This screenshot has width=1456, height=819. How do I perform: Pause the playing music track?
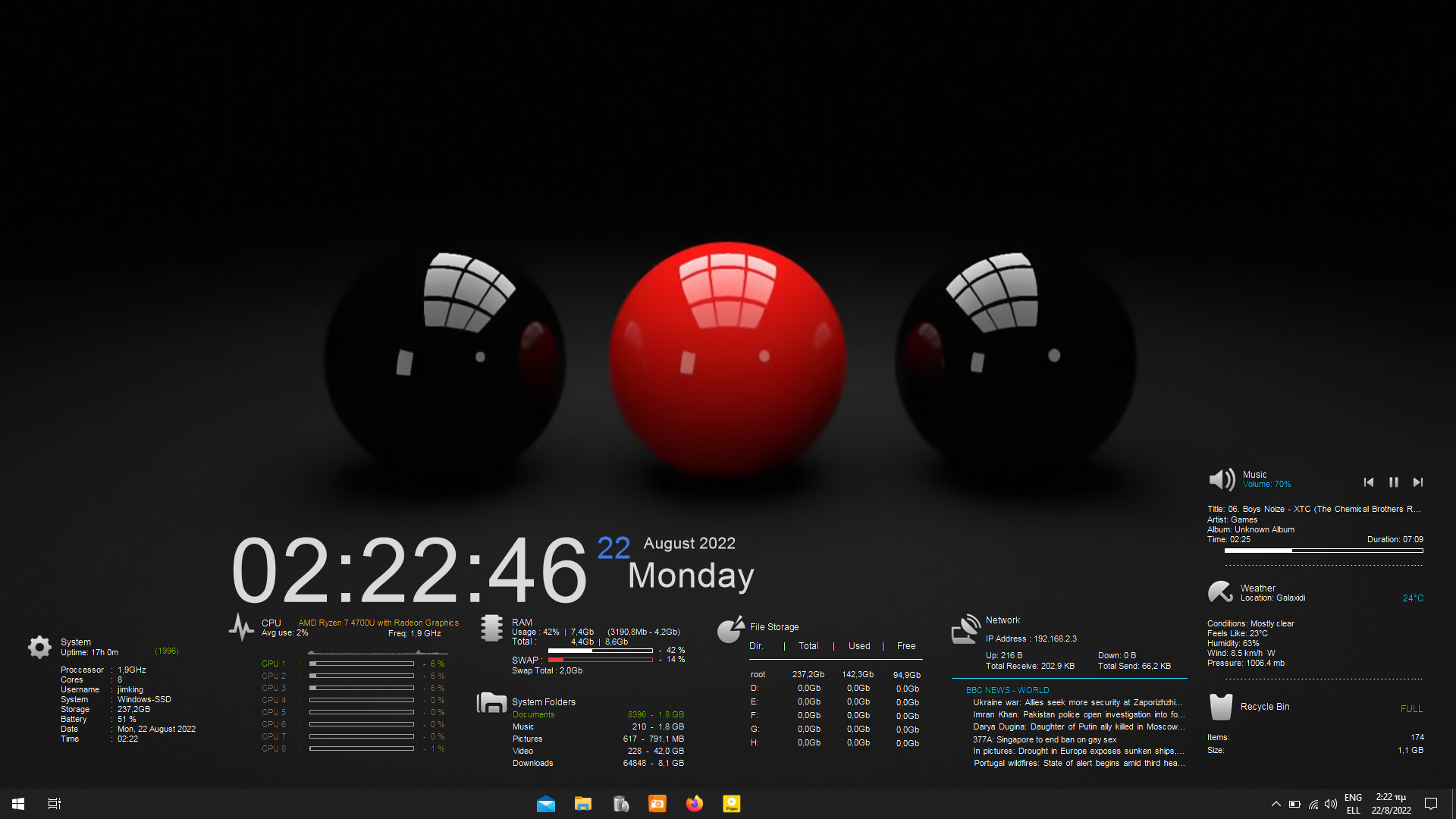1394,482
